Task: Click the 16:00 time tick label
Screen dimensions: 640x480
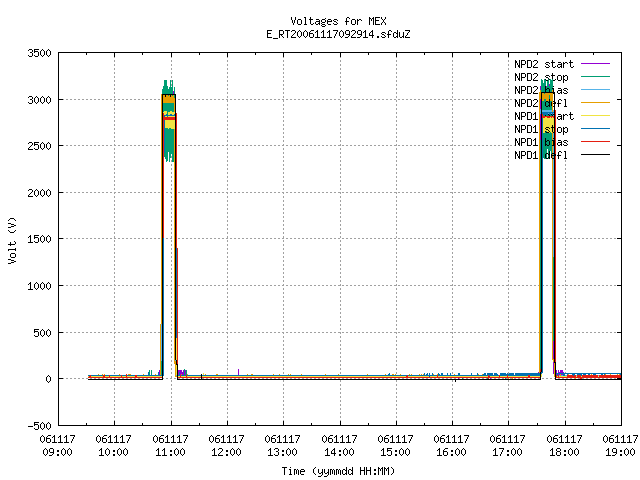Action: tap(451, 453)
